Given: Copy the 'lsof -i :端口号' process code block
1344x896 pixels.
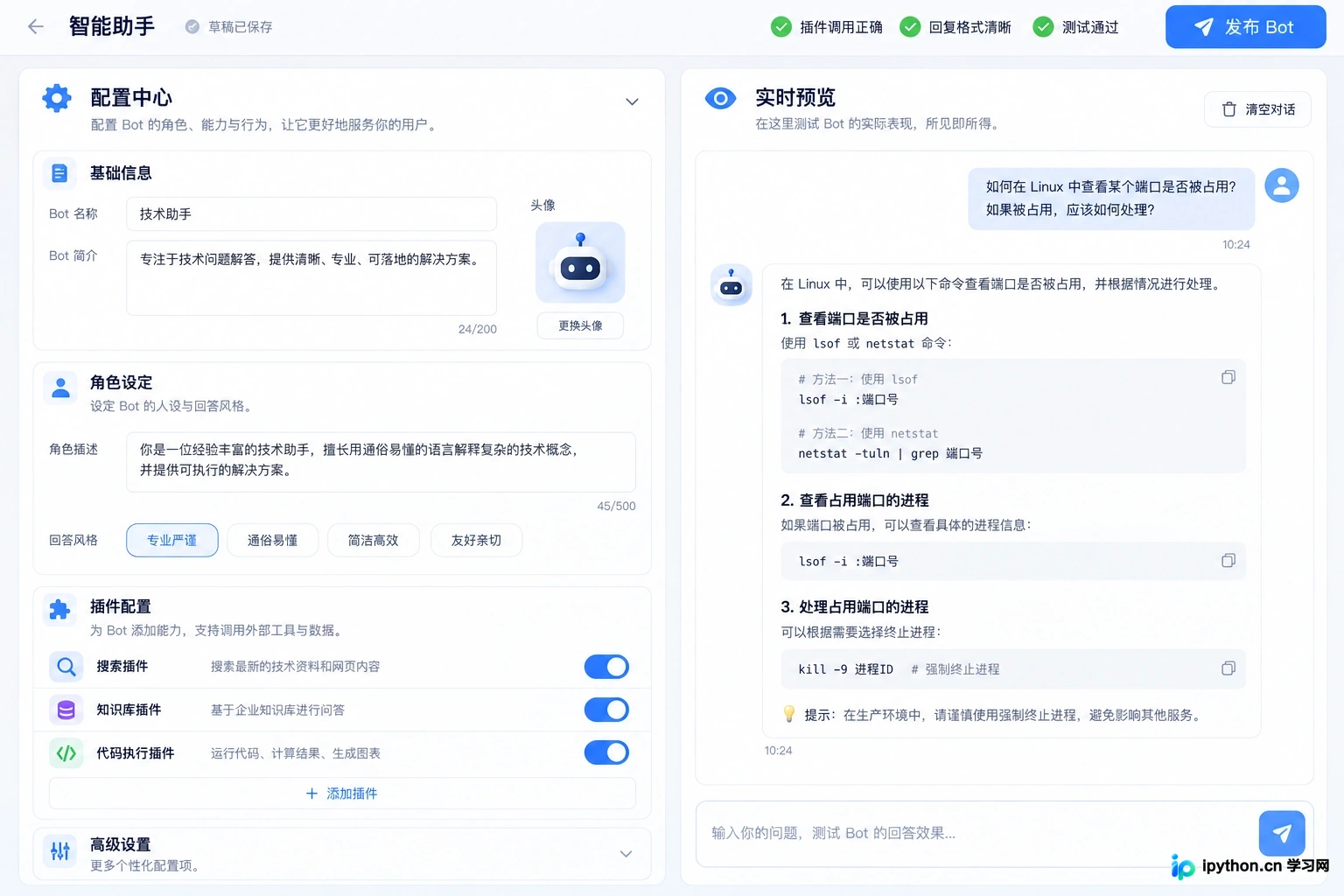Looking at the screenshot, I should 1228,560.
